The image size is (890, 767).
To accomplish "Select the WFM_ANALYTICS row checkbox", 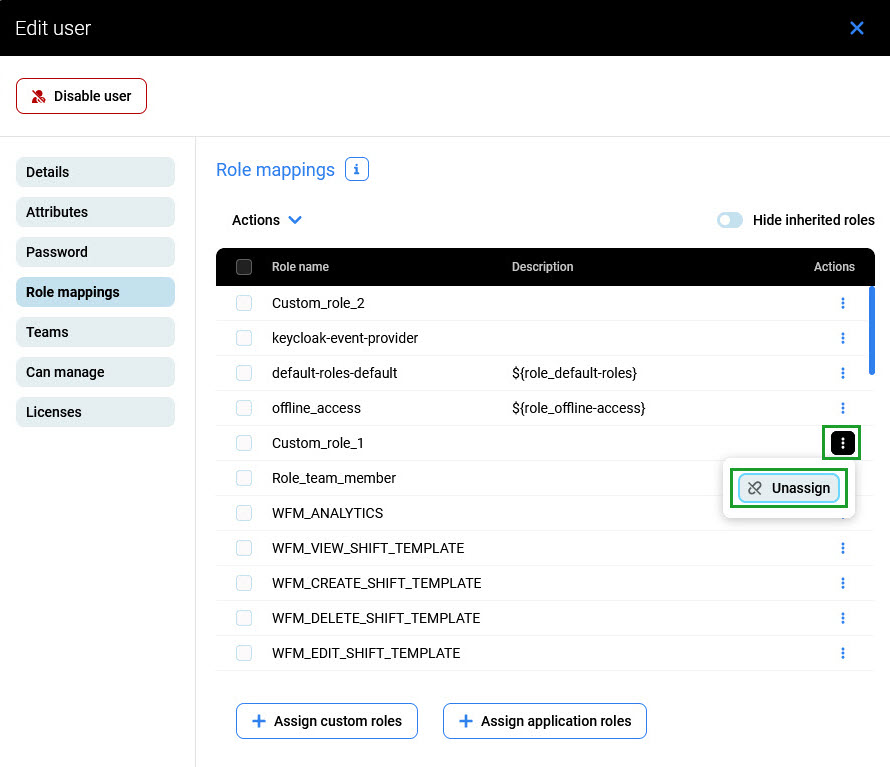I will pyautogui.click(x=244, y=513).
